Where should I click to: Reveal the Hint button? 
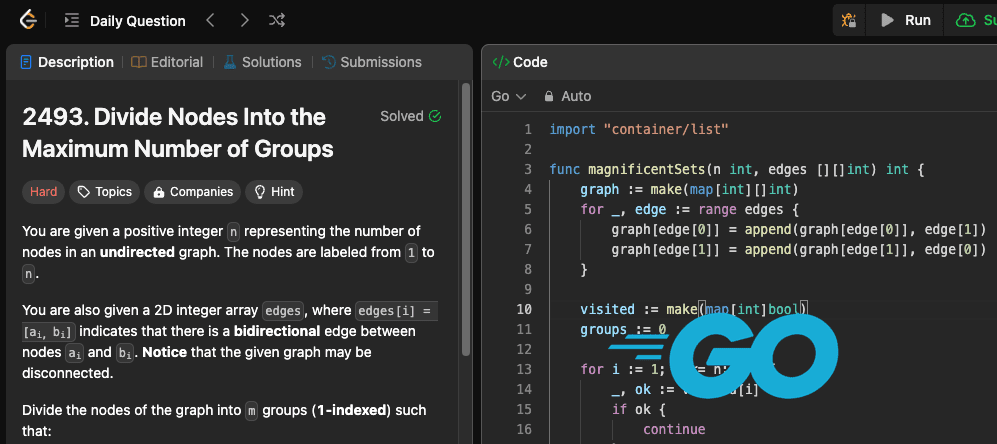click(x=275, y=192)
